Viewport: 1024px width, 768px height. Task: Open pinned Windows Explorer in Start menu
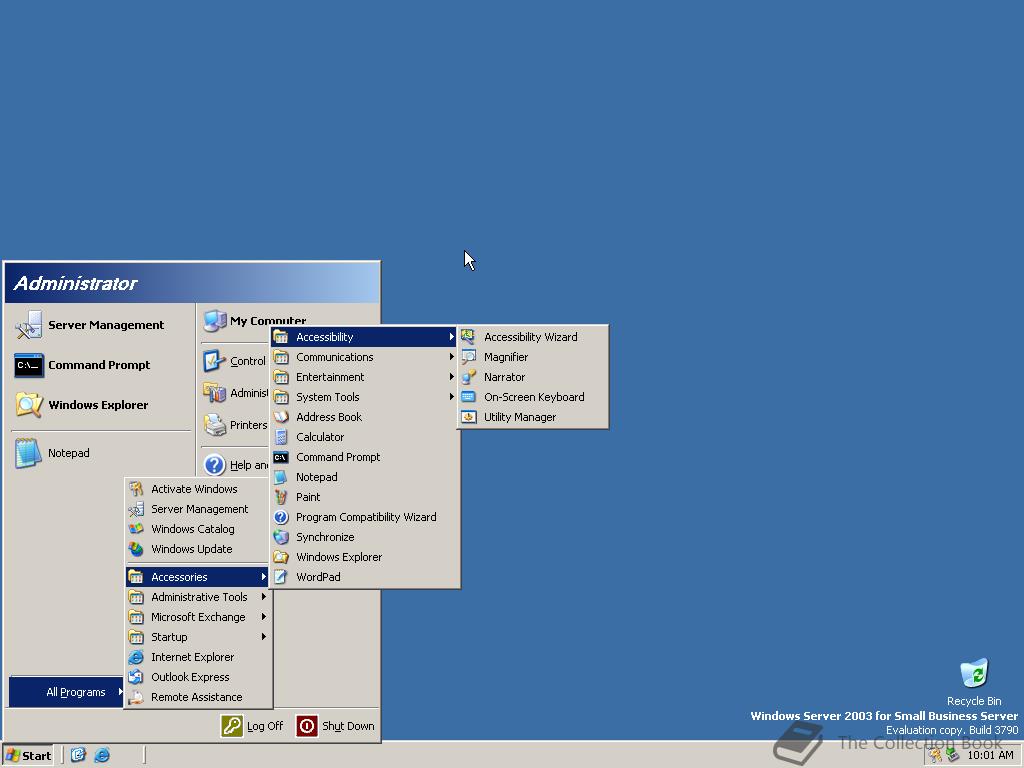coord(100,405)
